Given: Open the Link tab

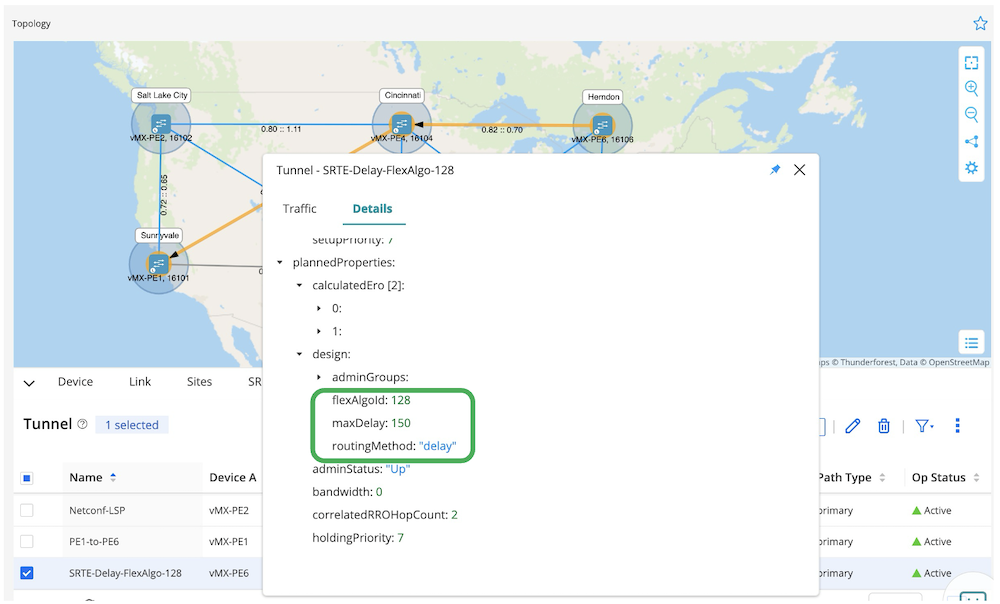Looking at the screenshot, I should [140, 381].
